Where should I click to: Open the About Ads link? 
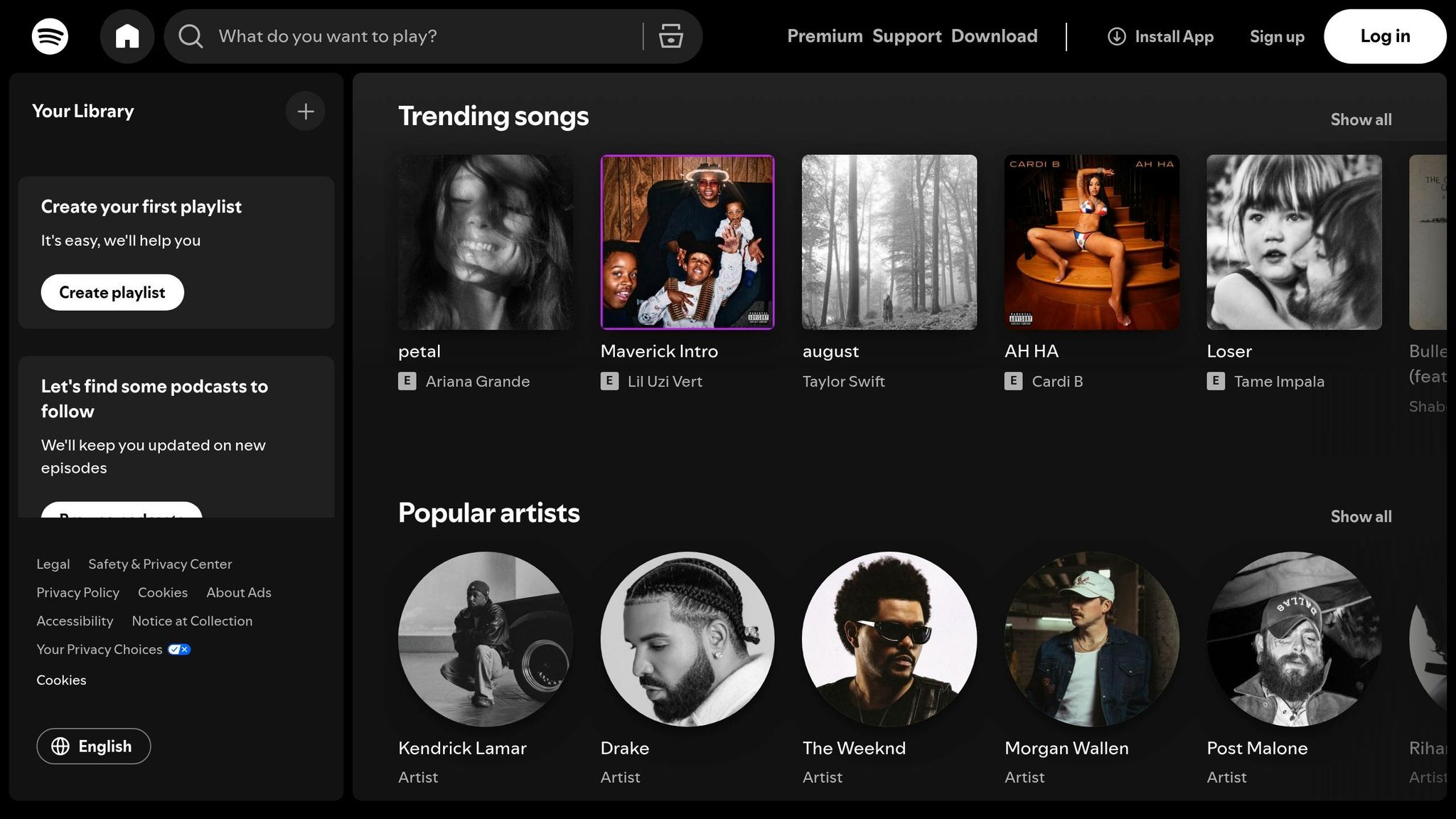pyautogui.click(x=239, y=592)
